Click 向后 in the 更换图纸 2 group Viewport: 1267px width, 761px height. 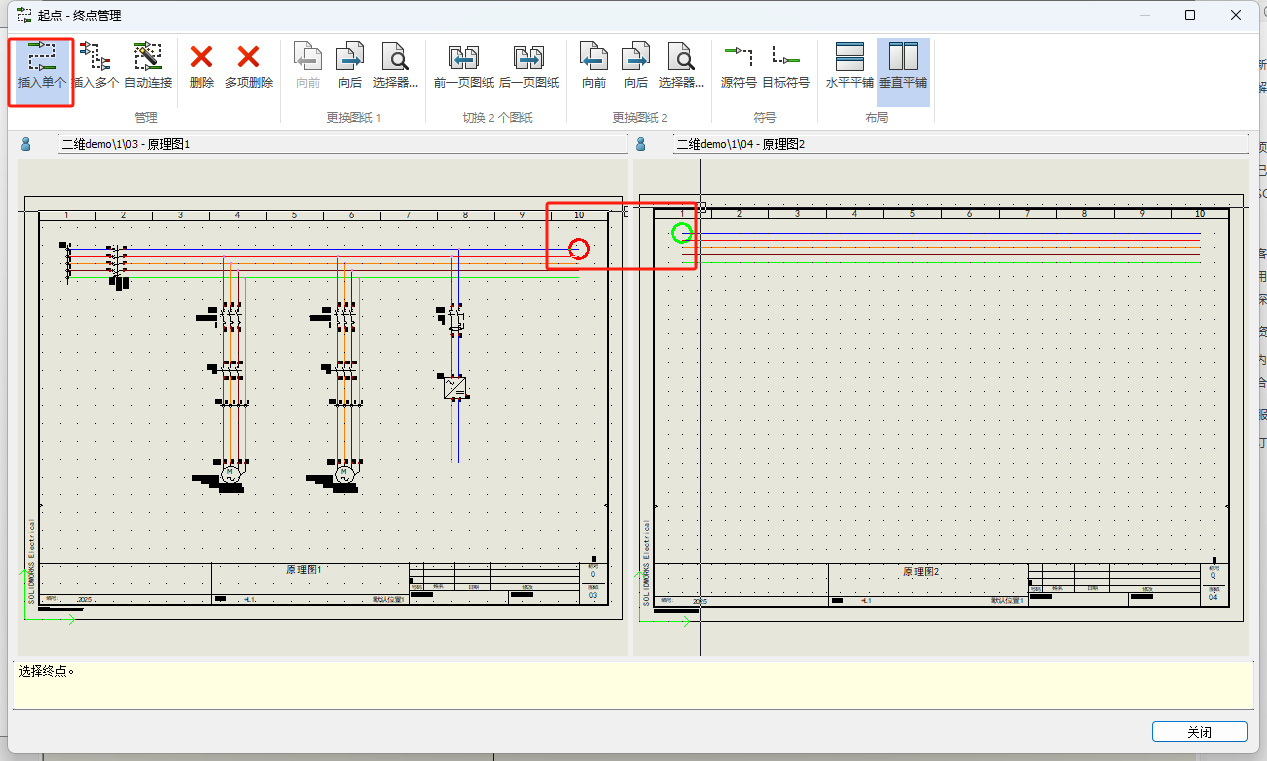tap(636, 66)
